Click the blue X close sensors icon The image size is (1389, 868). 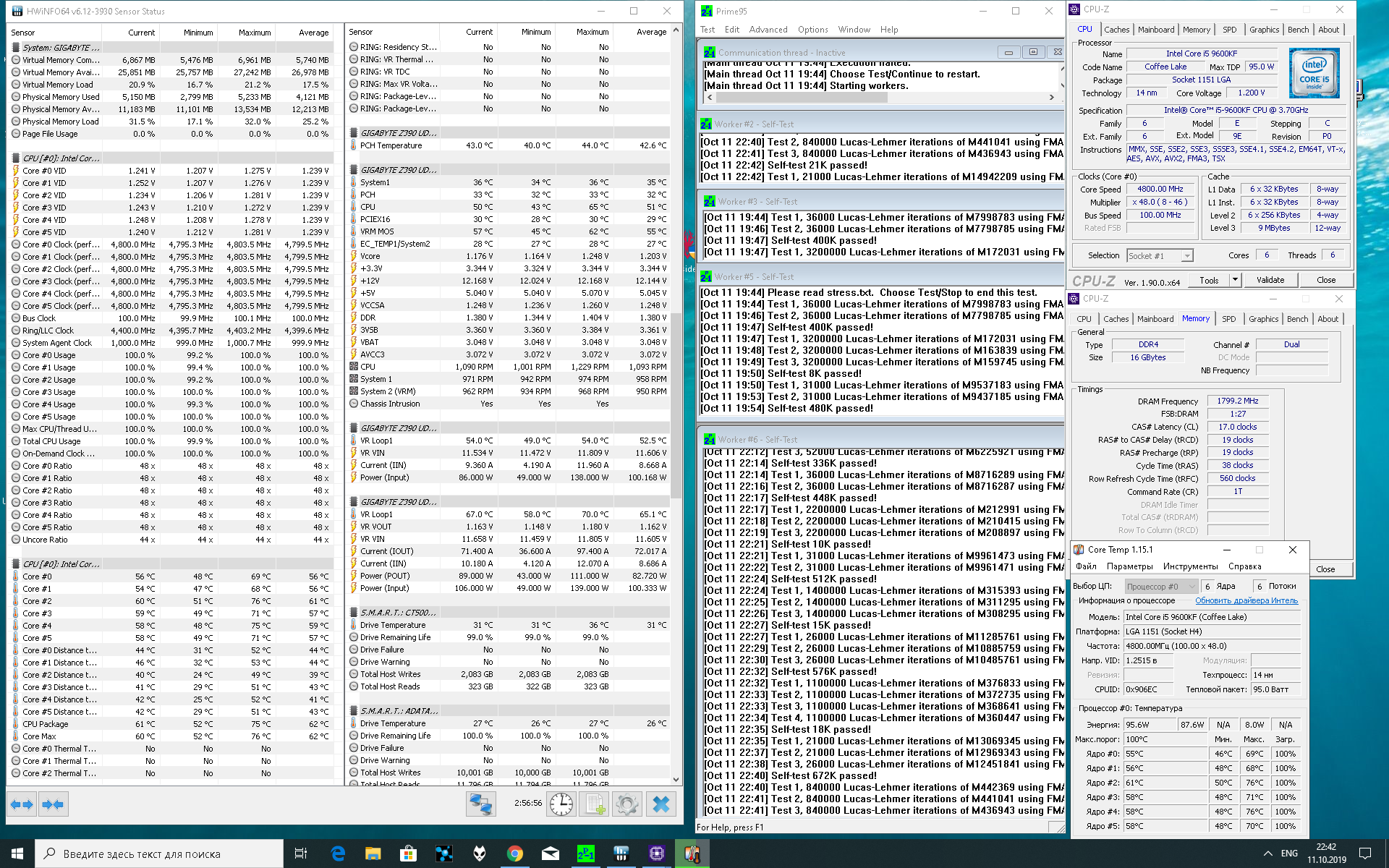(x=660, y=804)
